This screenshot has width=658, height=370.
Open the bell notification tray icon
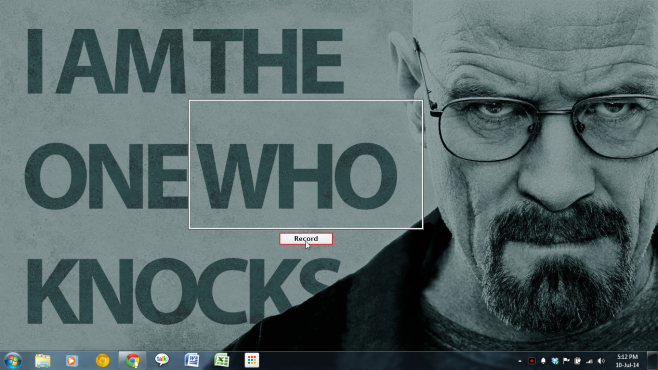(x=543, y=361)
